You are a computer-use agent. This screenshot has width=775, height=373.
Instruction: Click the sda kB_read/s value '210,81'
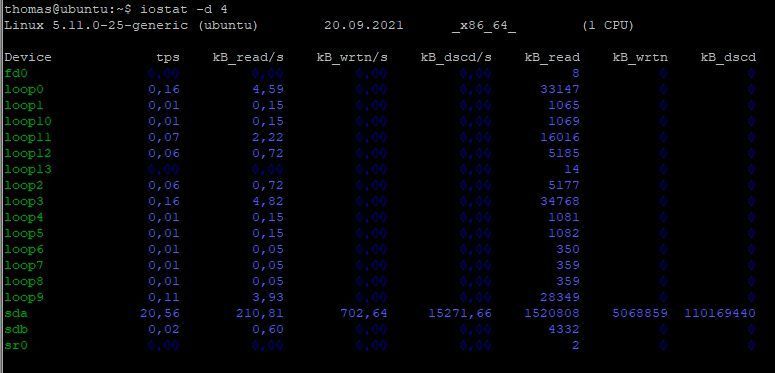pos(260,314)
